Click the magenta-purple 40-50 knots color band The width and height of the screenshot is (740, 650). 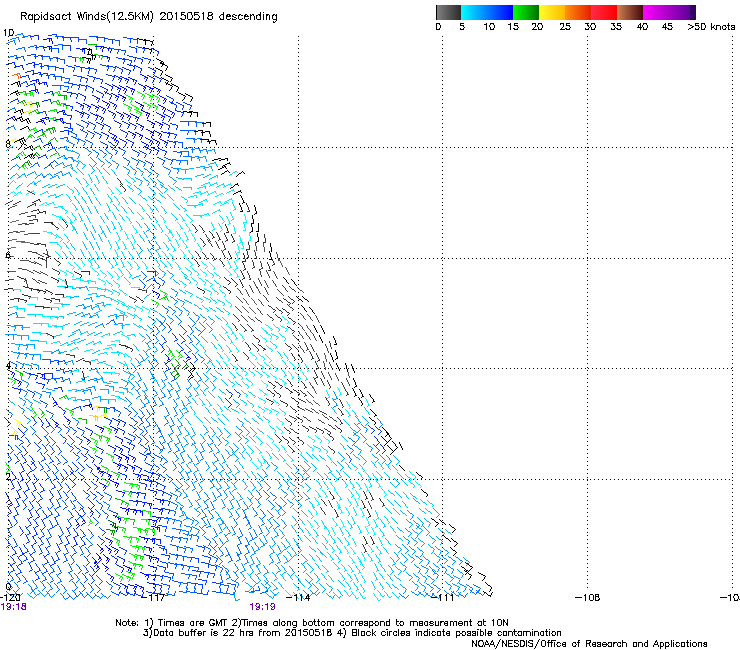669,12
